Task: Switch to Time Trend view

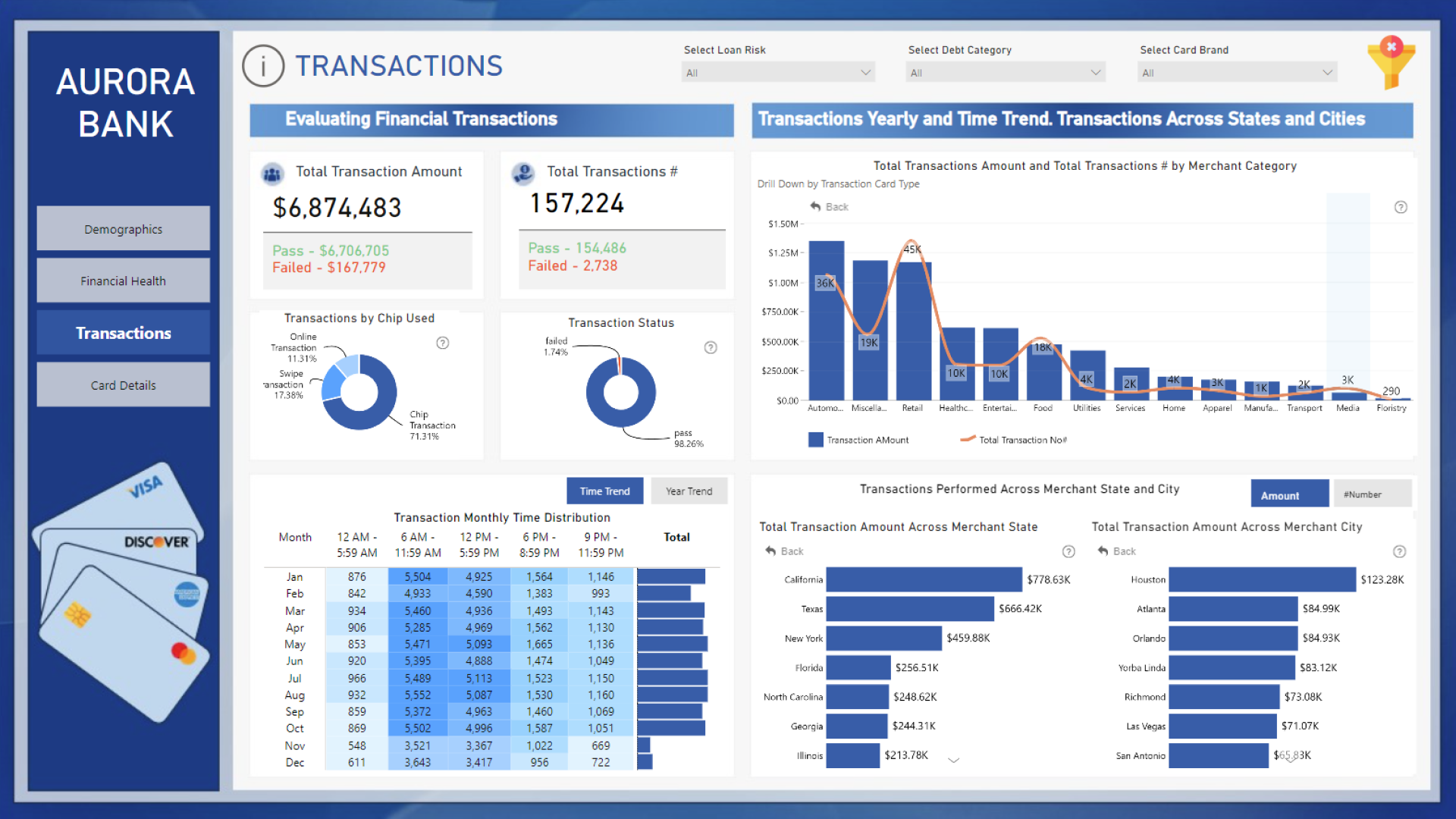Action: tap(605, 491)
